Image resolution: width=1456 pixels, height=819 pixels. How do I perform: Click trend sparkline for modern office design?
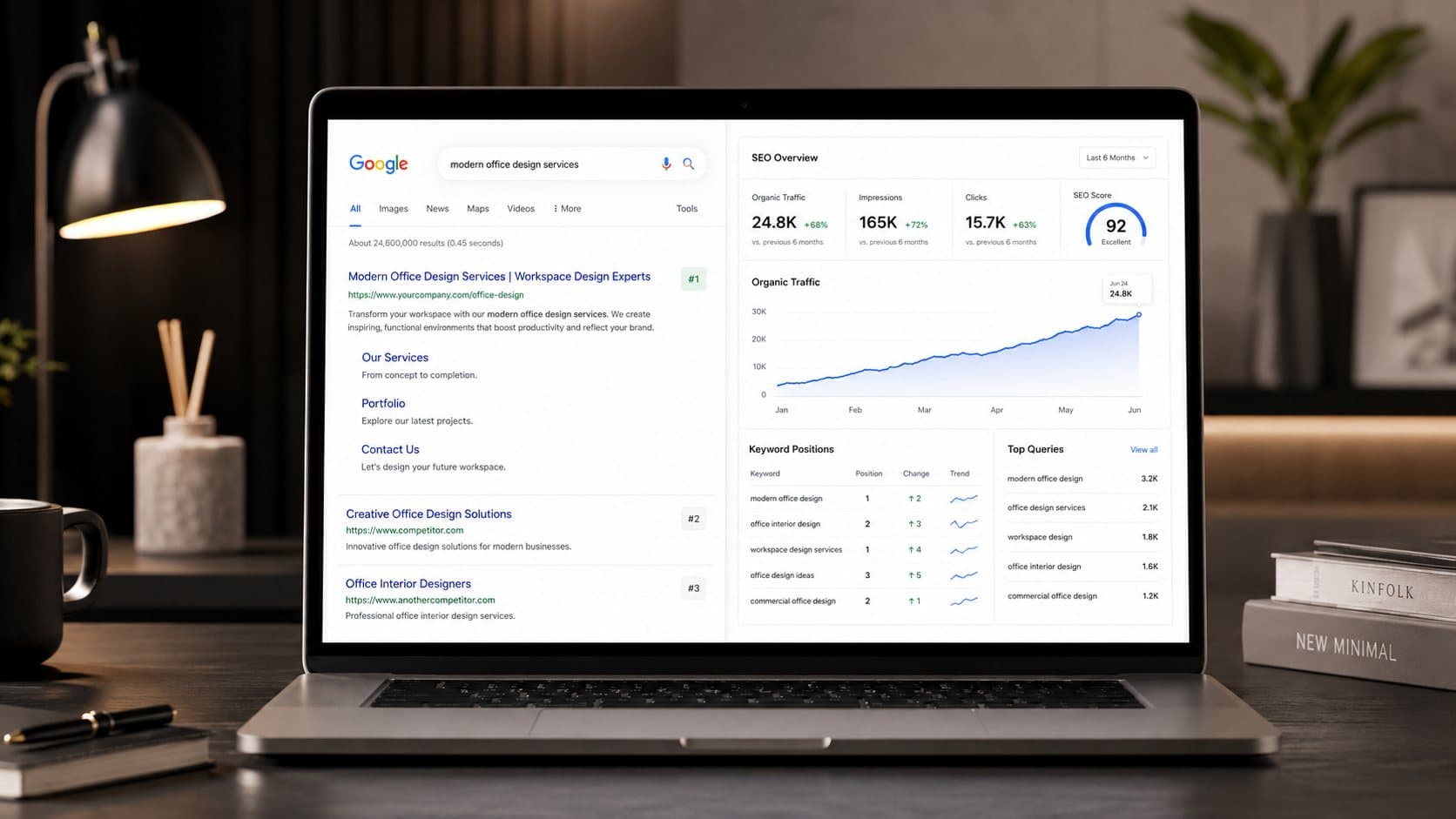pyautogui.click(x=963, y=499)
